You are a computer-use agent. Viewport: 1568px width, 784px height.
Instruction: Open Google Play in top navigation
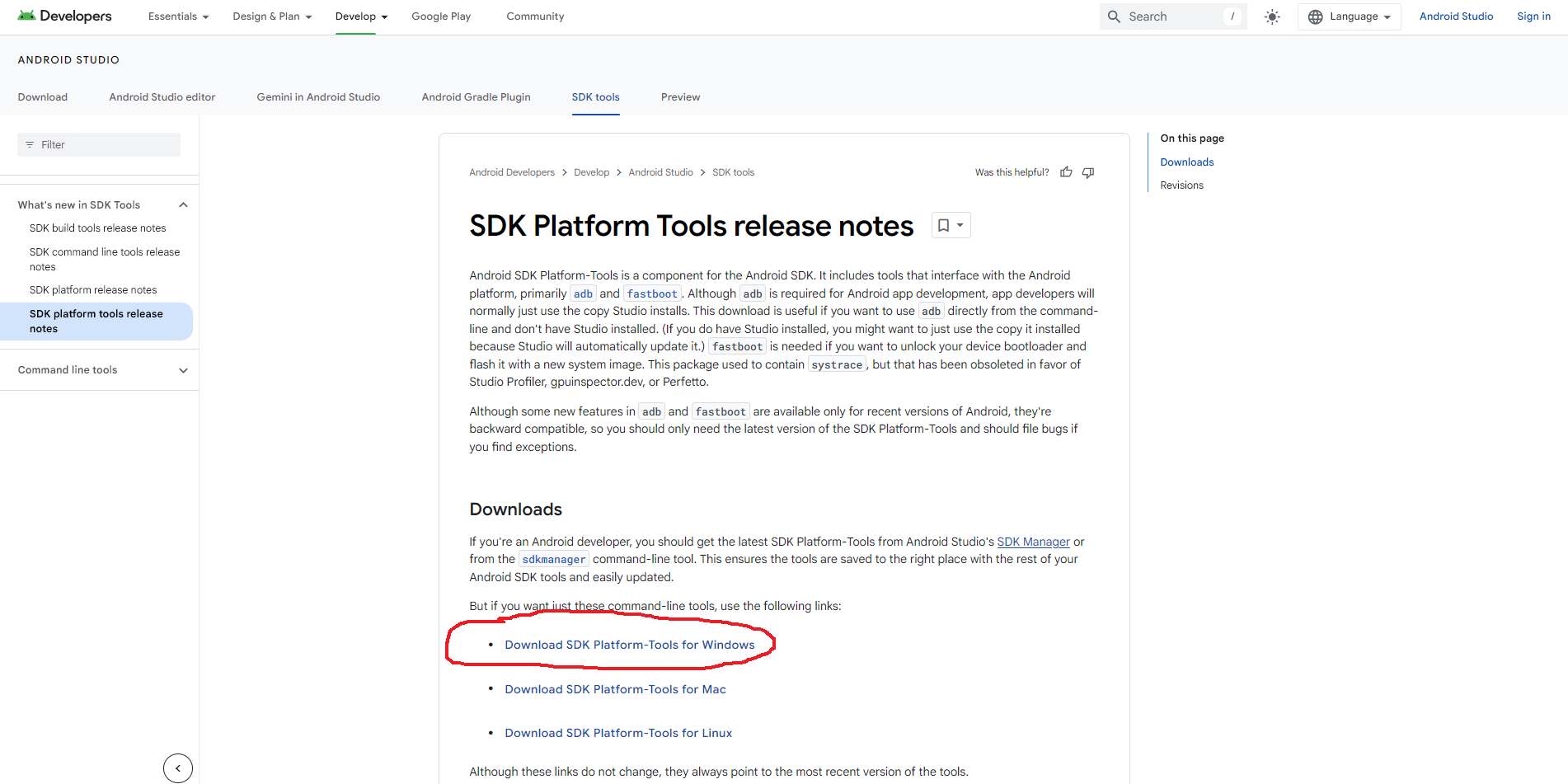click(441, 16)
